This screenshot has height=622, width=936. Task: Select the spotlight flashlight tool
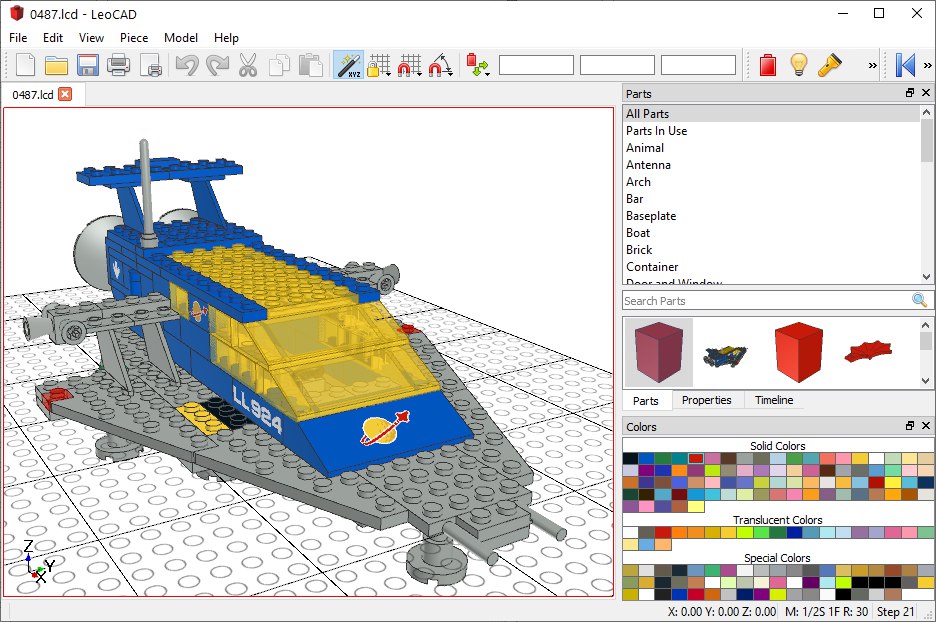pos(830,64)
